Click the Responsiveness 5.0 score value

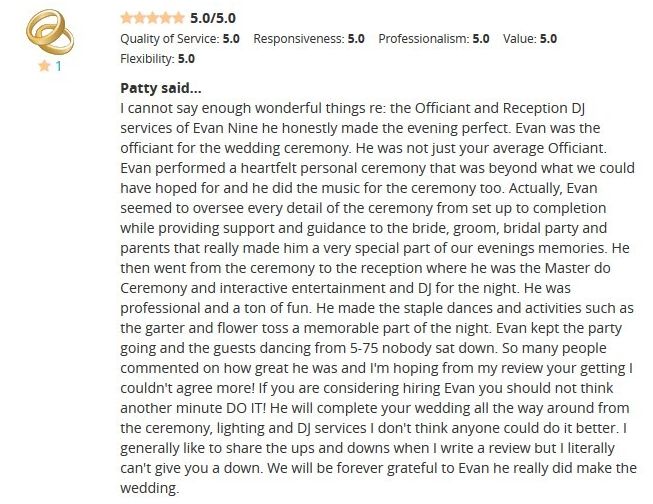[x=356, y=39]
